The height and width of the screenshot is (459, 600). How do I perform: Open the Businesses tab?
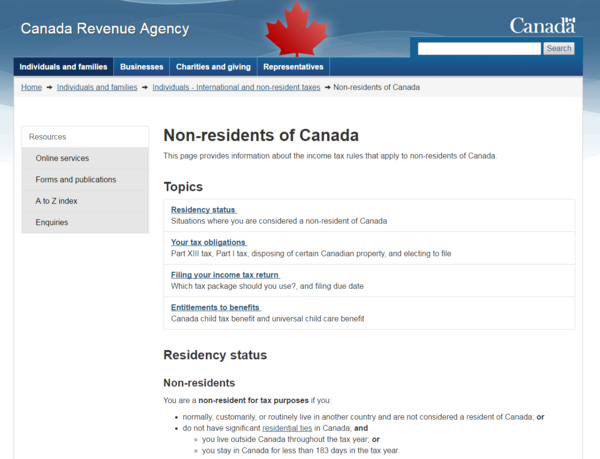click(x=142, y=67)
